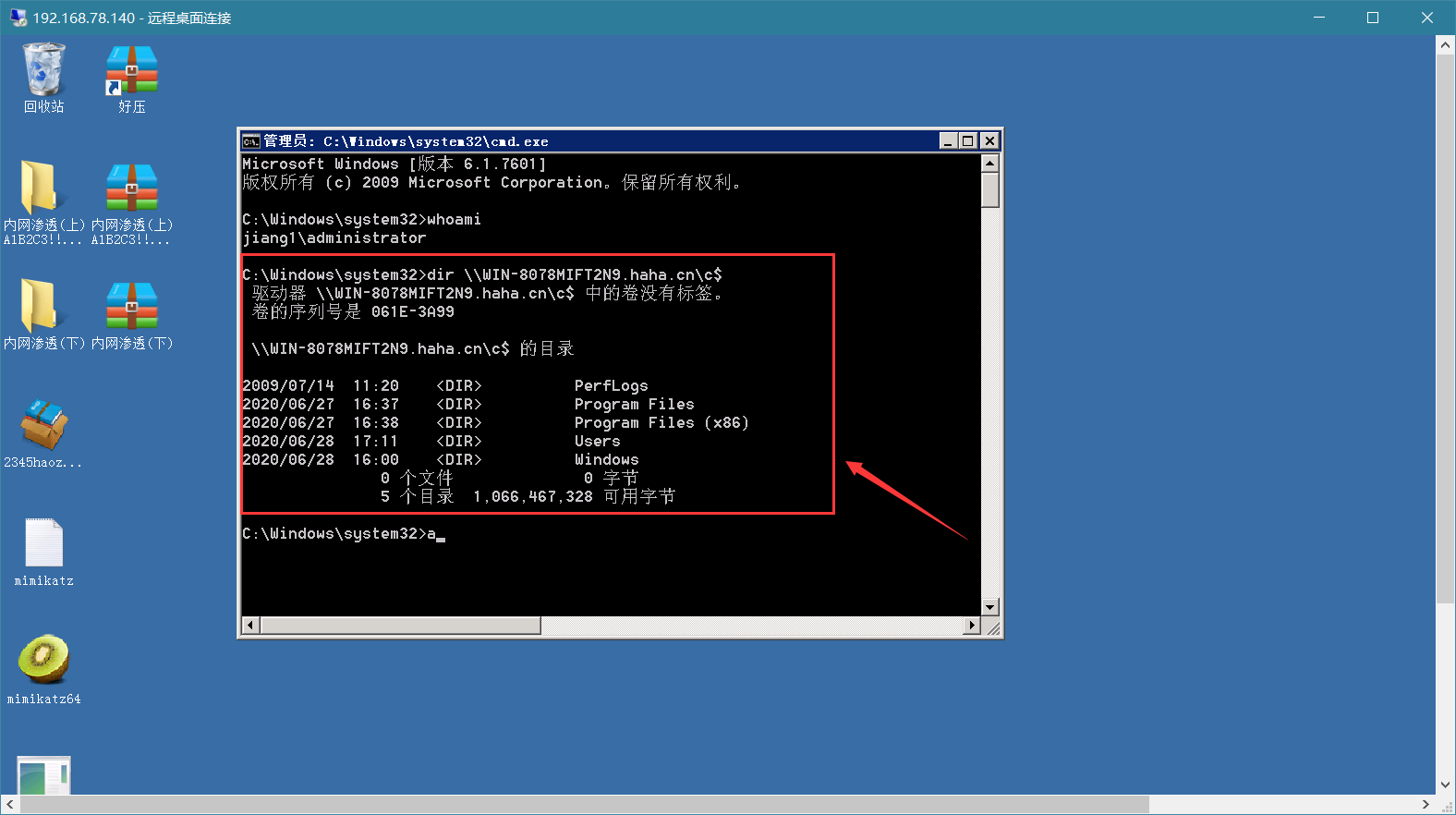Select the partially visible bottom desktop icon
Image resolution: width=1456 pixels, height=815 pixels.
[x=43, y=775]
